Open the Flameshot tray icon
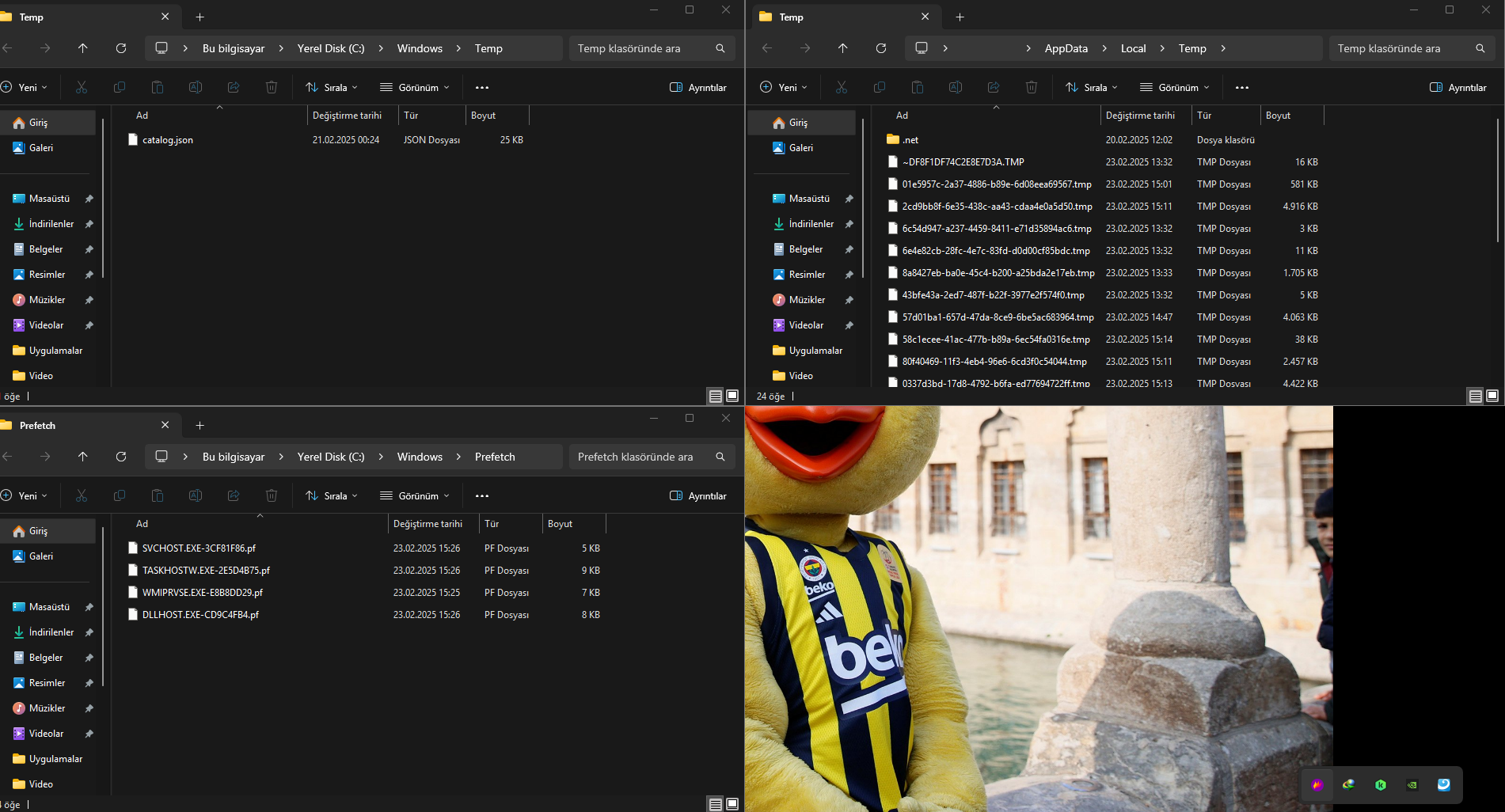 coord(1317,785)
